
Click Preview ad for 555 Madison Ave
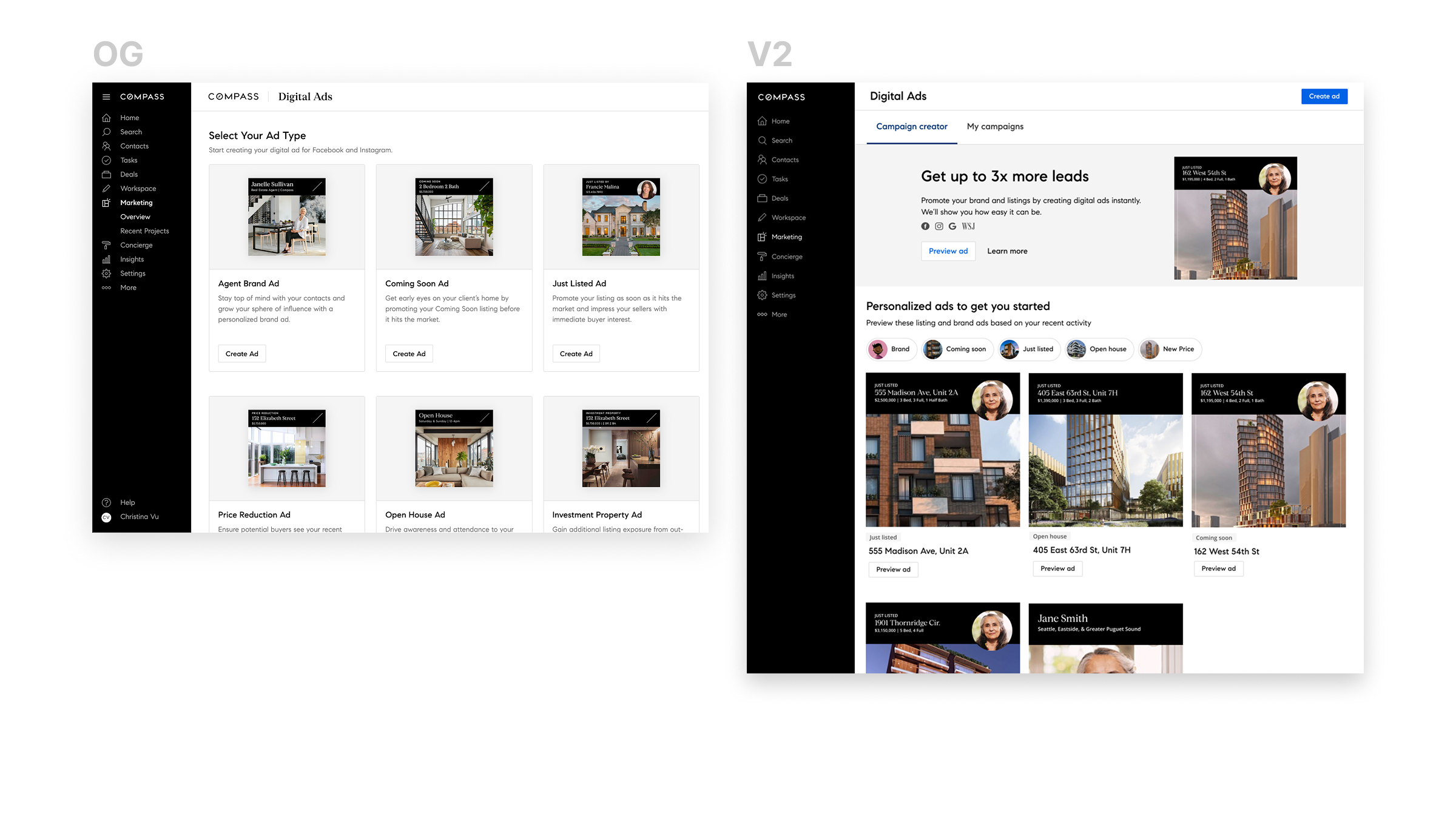pyautogui.click(x=893, y=570)
